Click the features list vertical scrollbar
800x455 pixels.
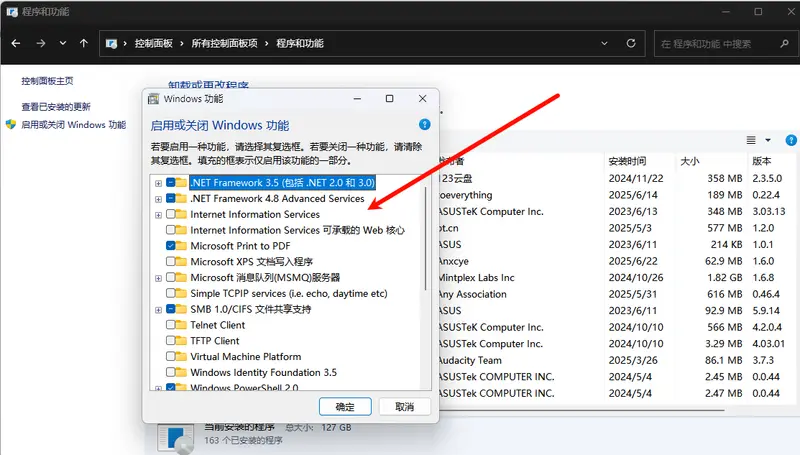[x=426, y=238]
